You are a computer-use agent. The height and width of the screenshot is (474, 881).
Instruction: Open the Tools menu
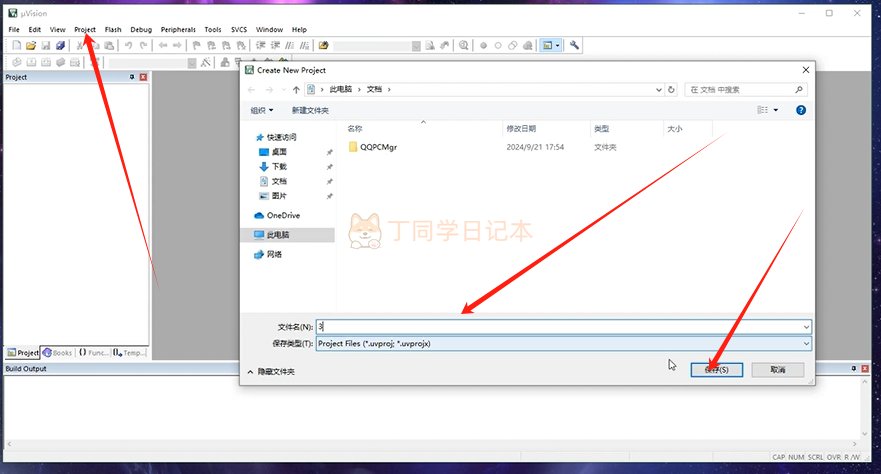tap(213, 30)
